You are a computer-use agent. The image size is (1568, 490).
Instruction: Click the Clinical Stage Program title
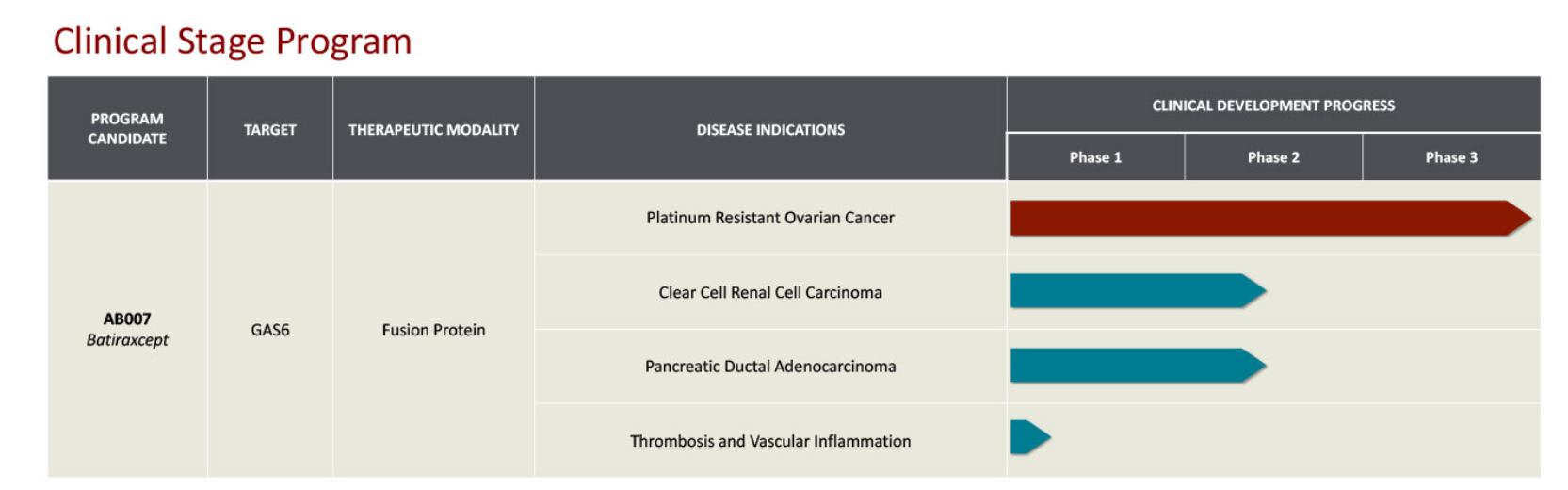point(233,41)
